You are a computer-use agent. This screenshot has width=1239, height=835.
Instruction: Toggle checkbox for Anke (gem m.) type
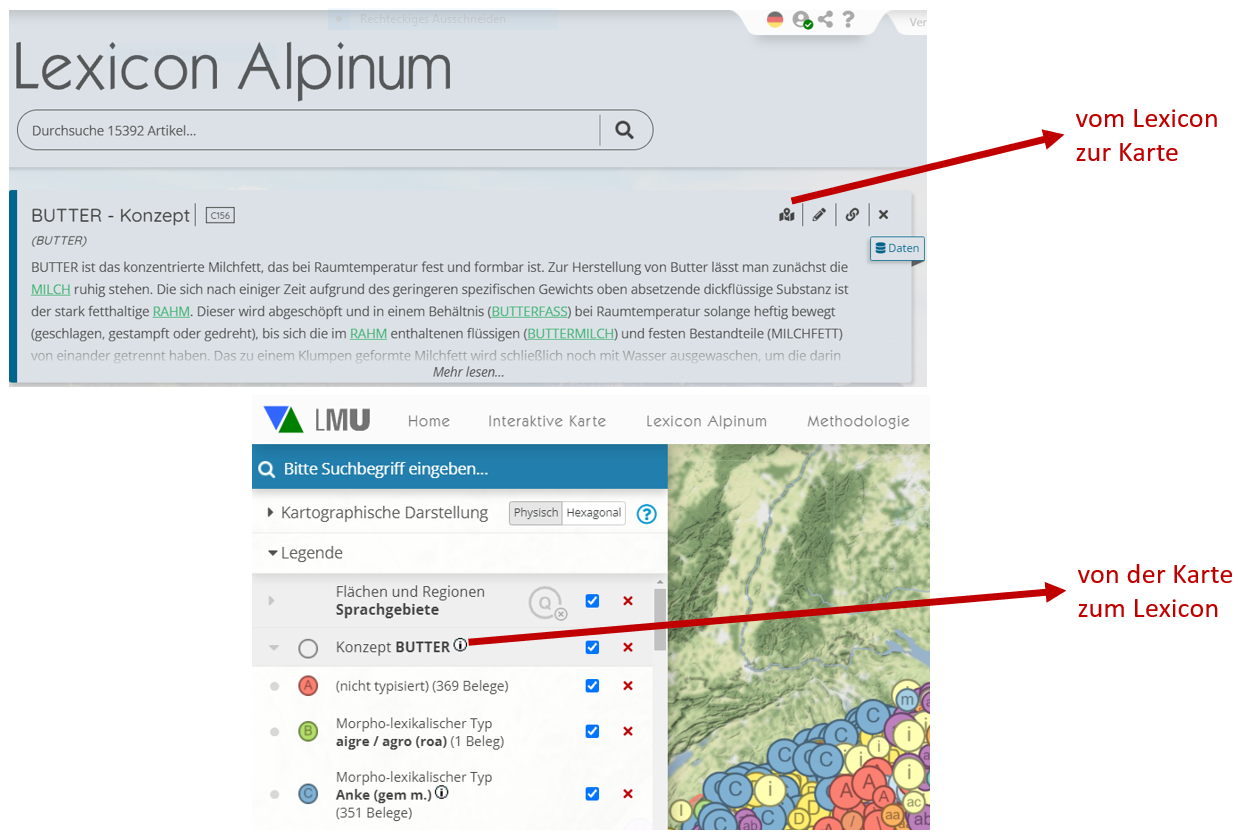tap(592, 794)
